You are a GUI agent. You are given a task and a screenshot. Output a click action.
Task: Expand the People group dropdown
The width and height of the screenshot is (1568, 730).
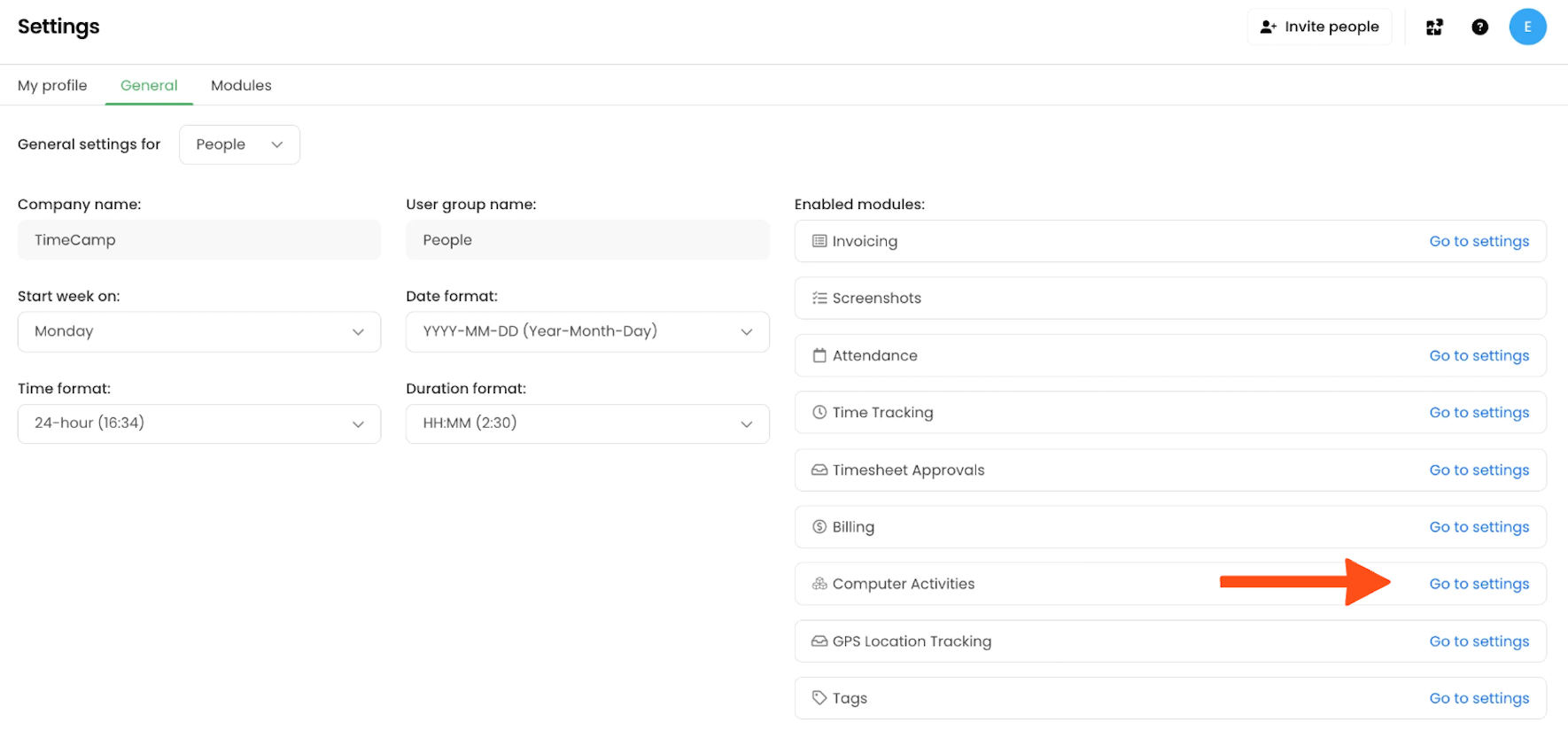click(239, 144)
